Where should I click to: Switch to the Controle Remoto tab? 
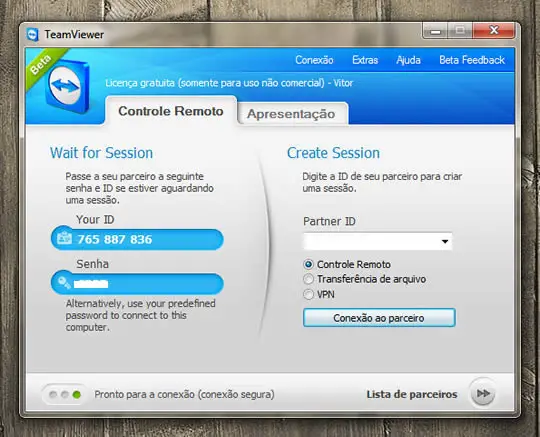click(x=171, y=111)
